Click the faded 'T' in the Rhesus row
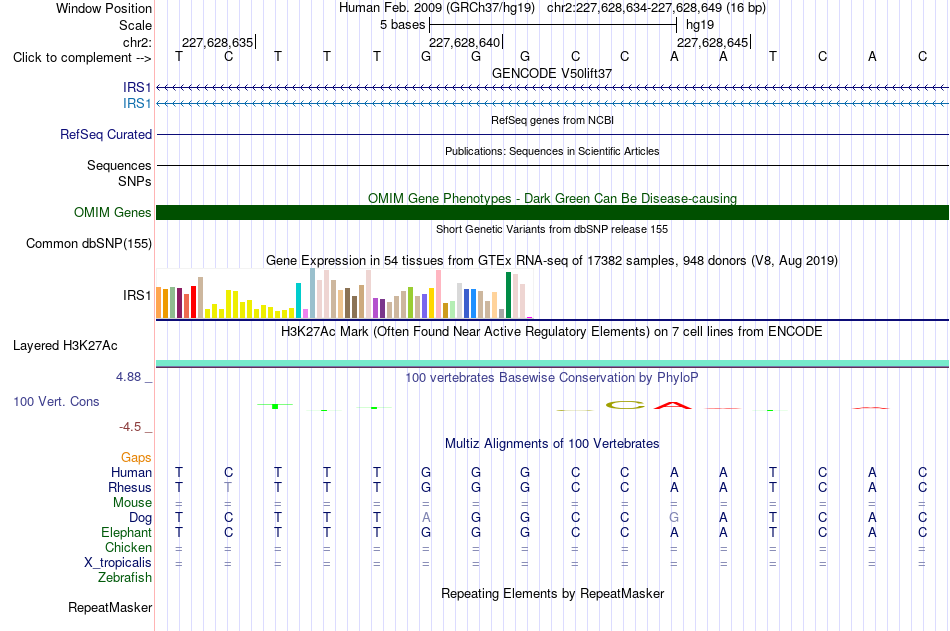Viewport: 950px width, 631px height. coord(228,487)
